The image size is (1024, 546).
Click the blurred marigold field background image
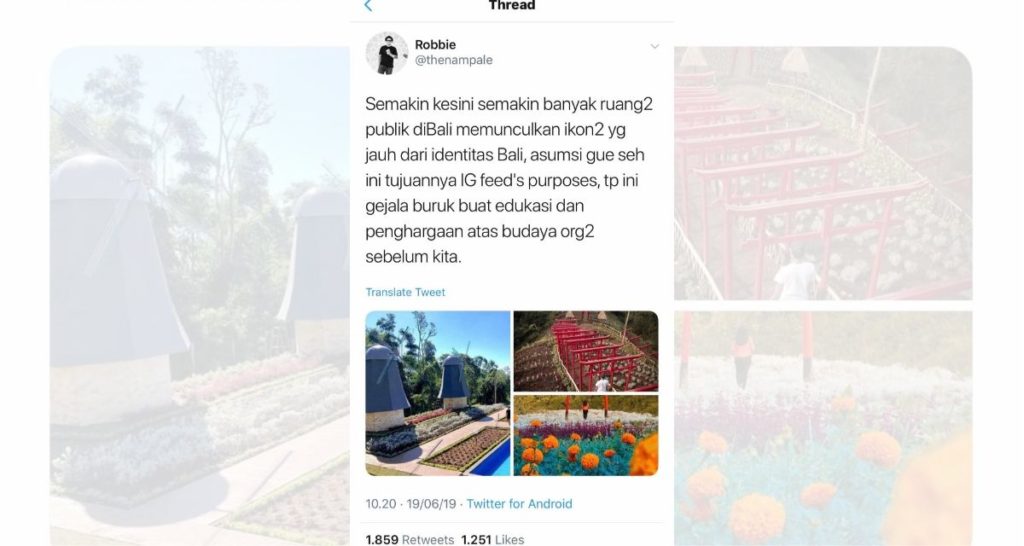coord(823,428)
